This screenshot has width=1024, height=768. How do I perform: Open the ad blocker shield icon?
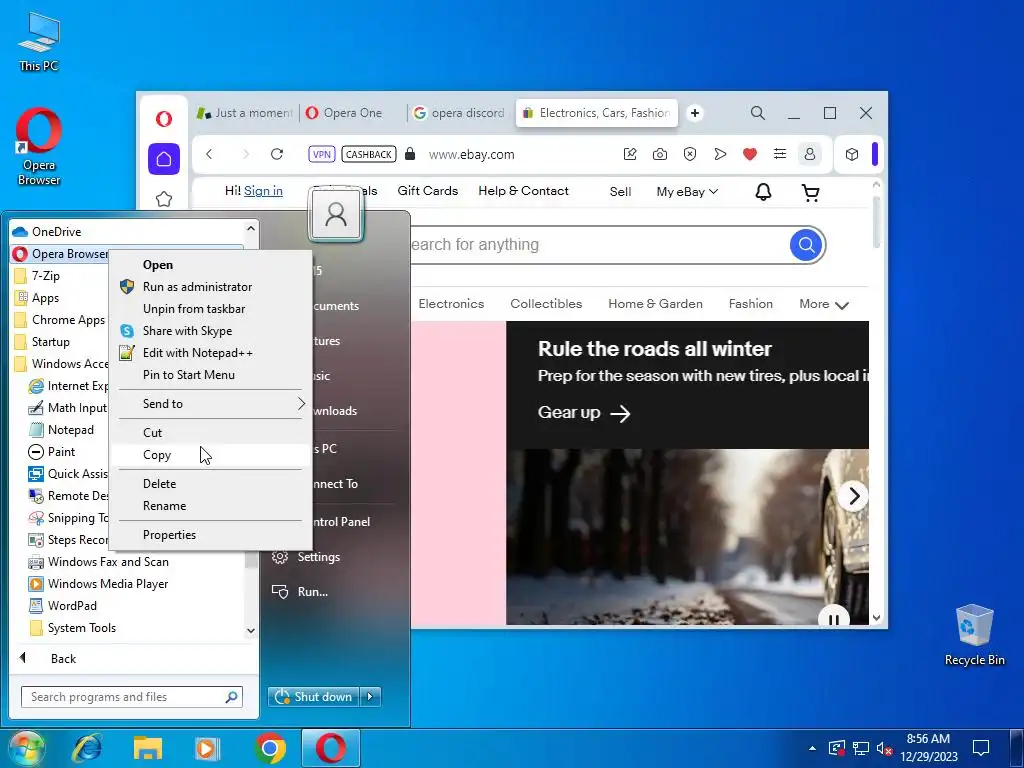690,154
